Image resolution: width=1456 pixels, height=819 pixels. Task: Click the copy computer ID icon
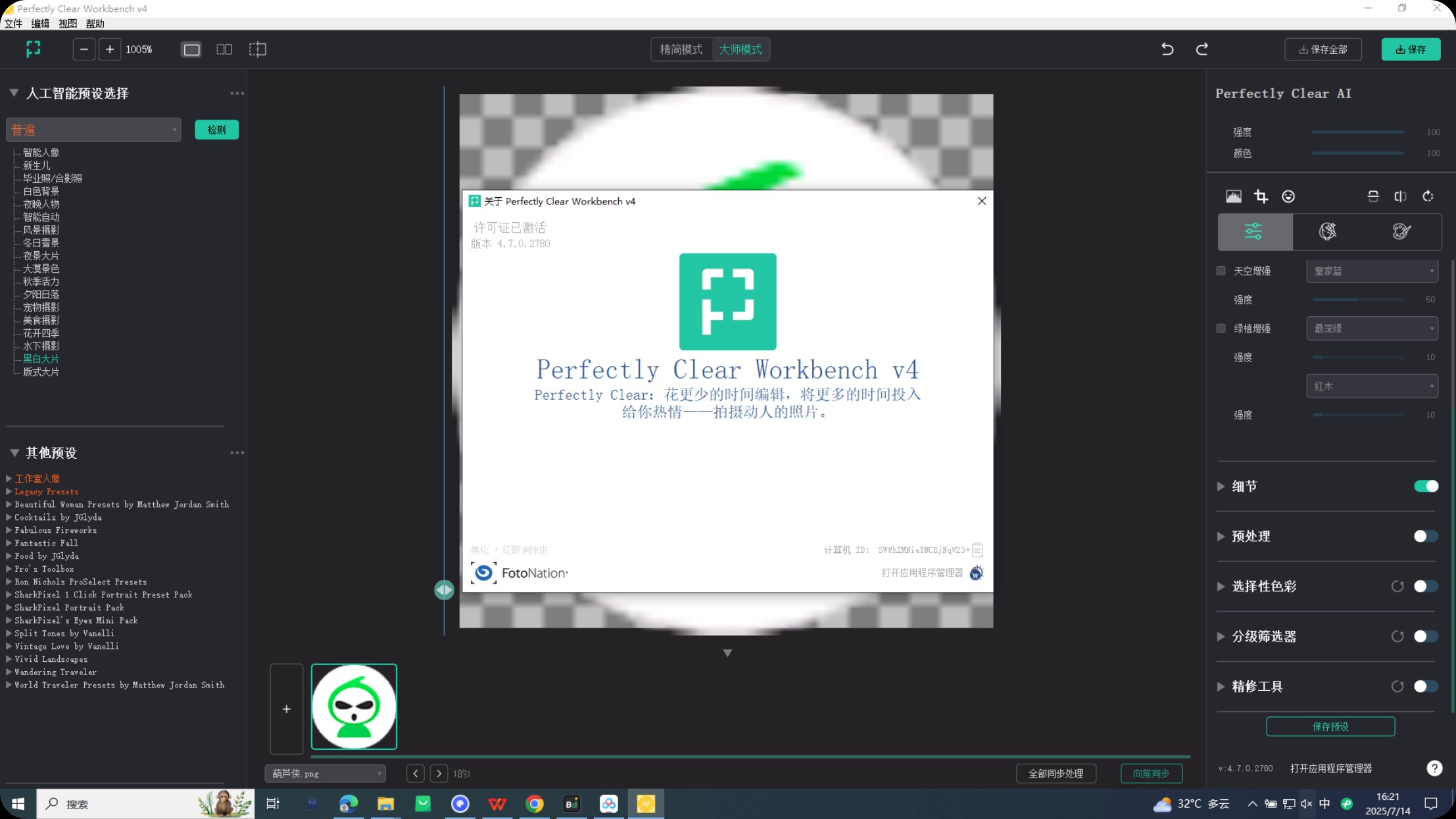[977, 550]
